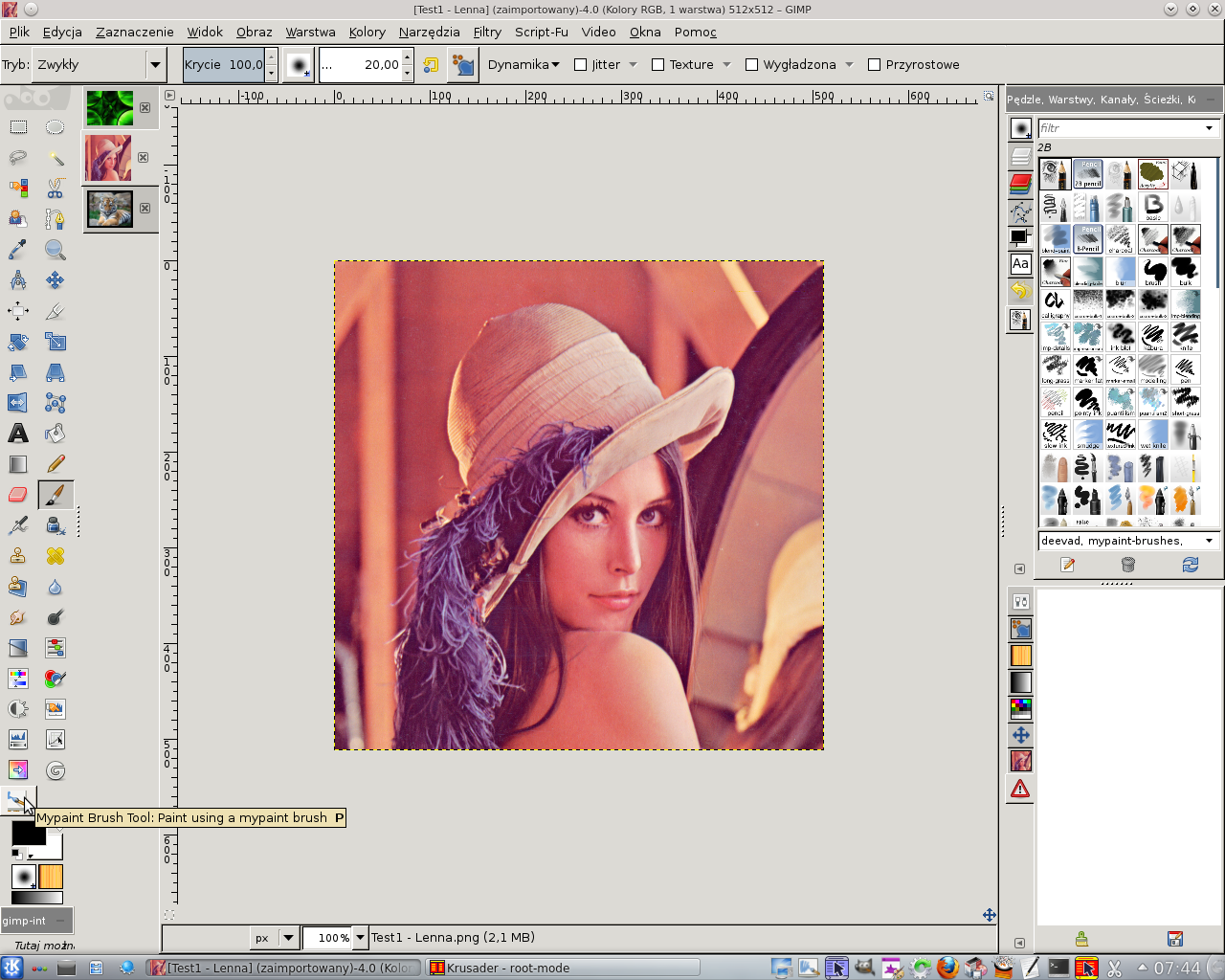1225x980 pixels.
Task: Open the KDE application launcher
Action: [x=12, y=968]
